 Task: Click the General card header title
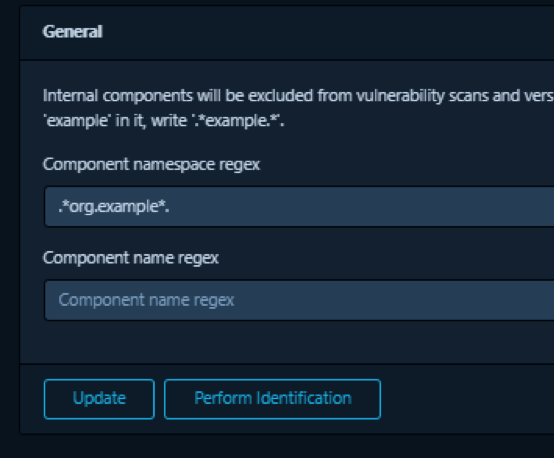click(73, 31)
